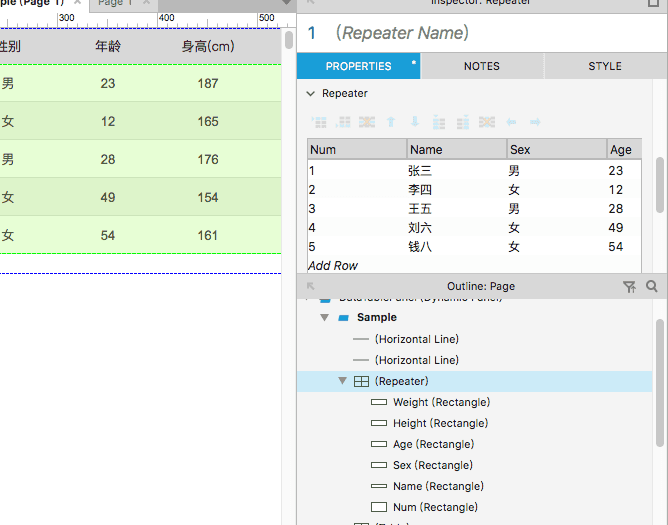
Task: Search widgets in Outline panel
Action: click(x=651, y=286)
